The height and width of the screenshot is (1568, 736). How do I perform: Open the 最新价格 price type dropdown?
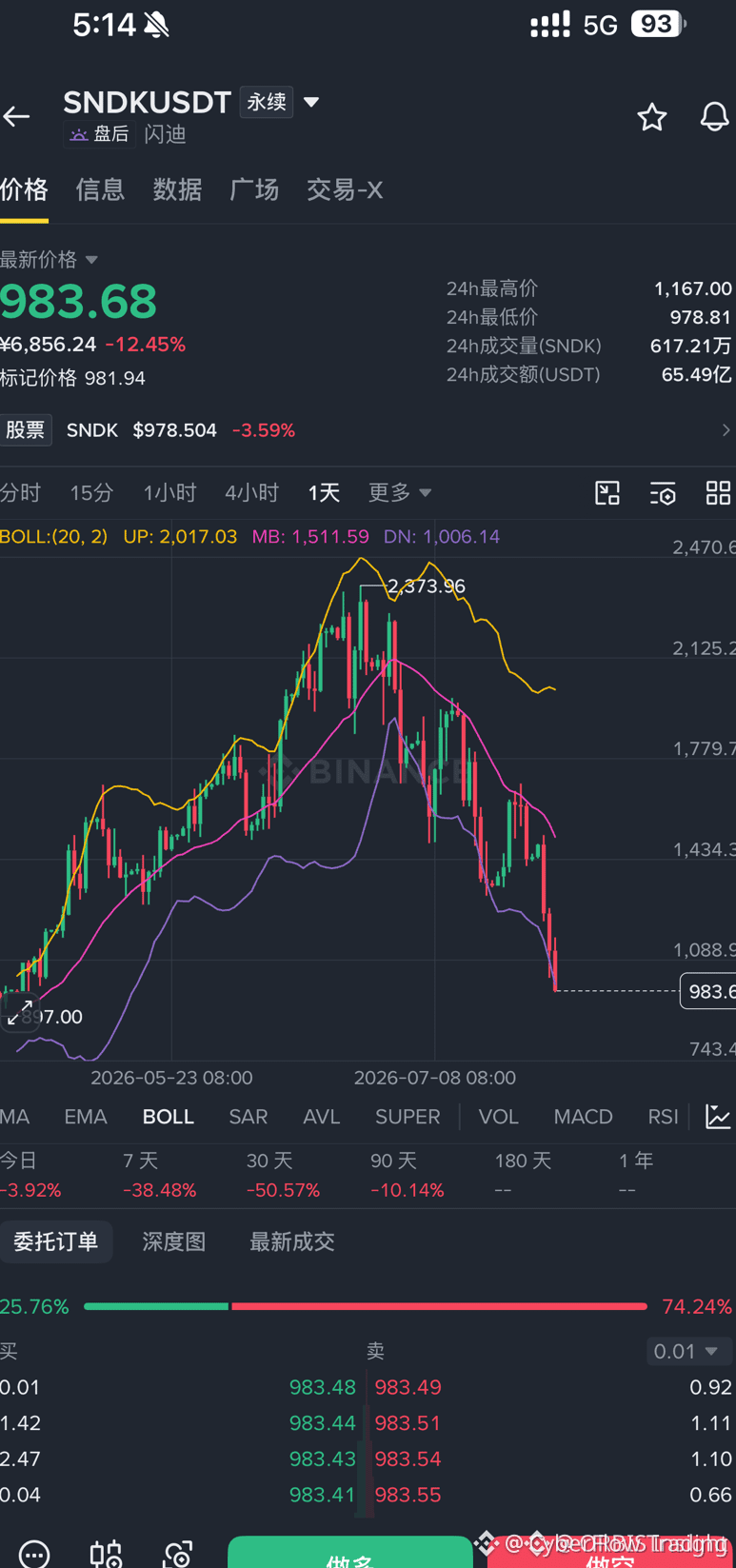(x=50, y=259)
